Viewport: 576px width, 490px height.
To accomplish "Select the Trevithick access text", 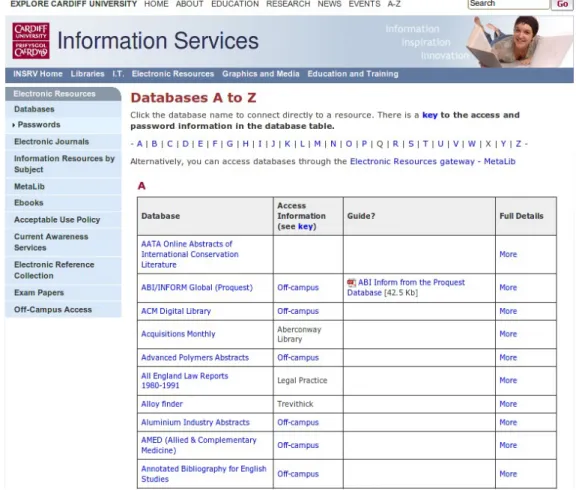I will (295, 404).
